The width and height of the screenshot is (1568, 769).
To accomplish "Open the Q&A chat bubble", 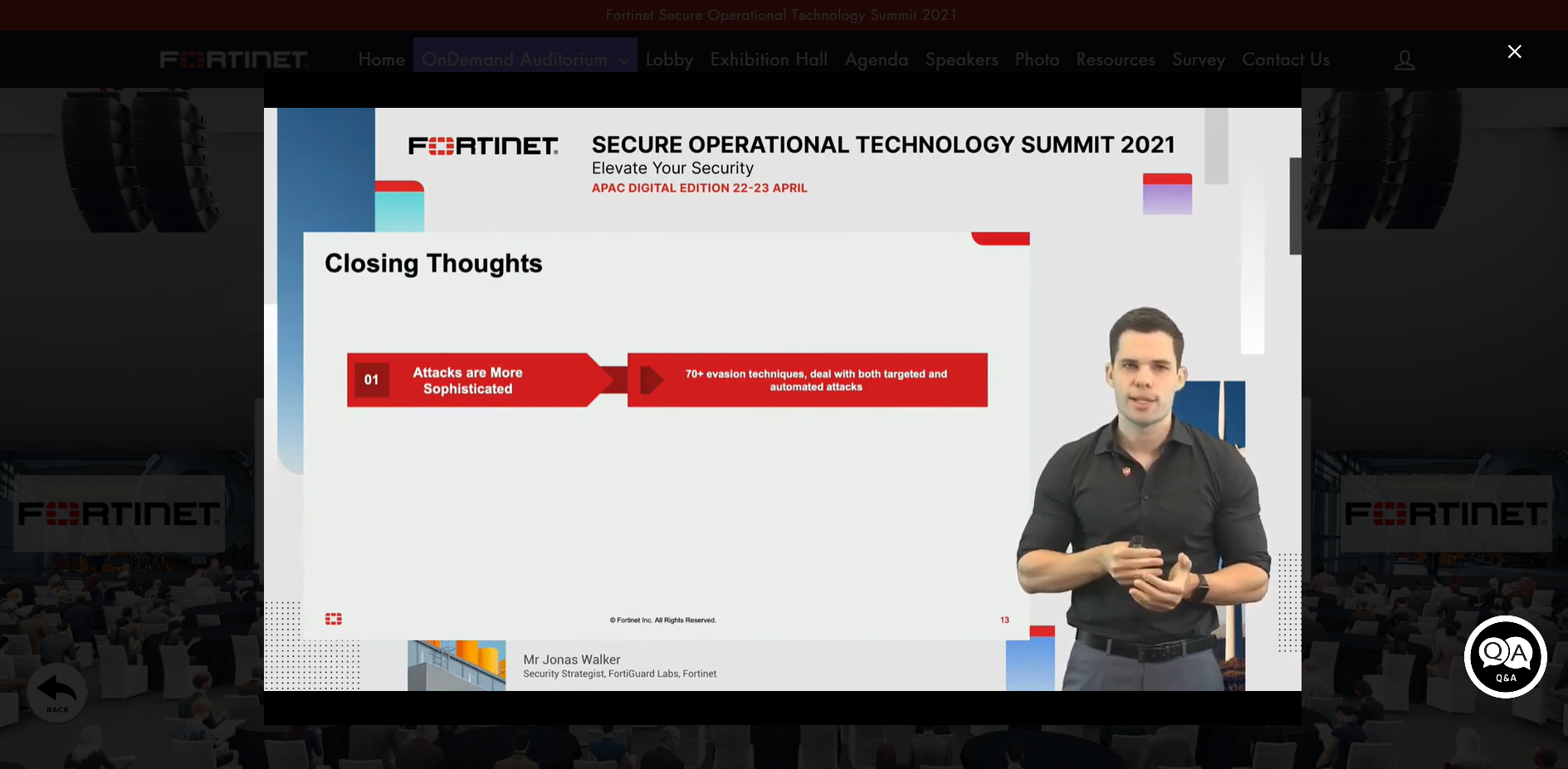I will click(x=1505, y=656).
